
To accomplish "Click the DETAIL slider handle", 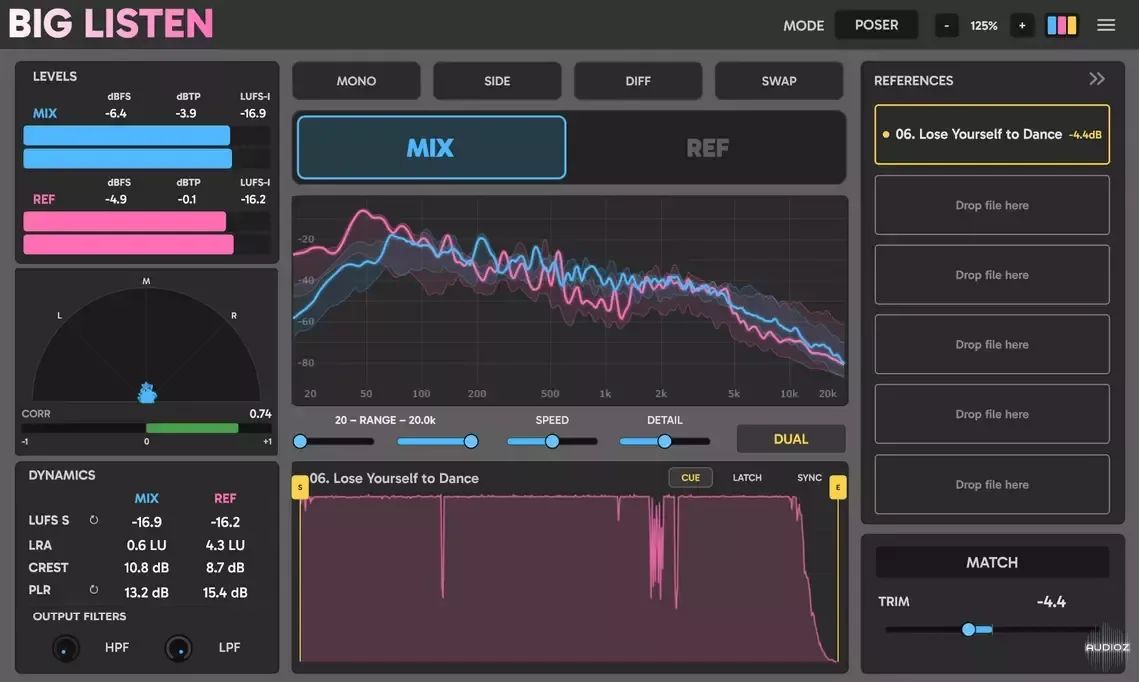I will click(x=665, y=441).
